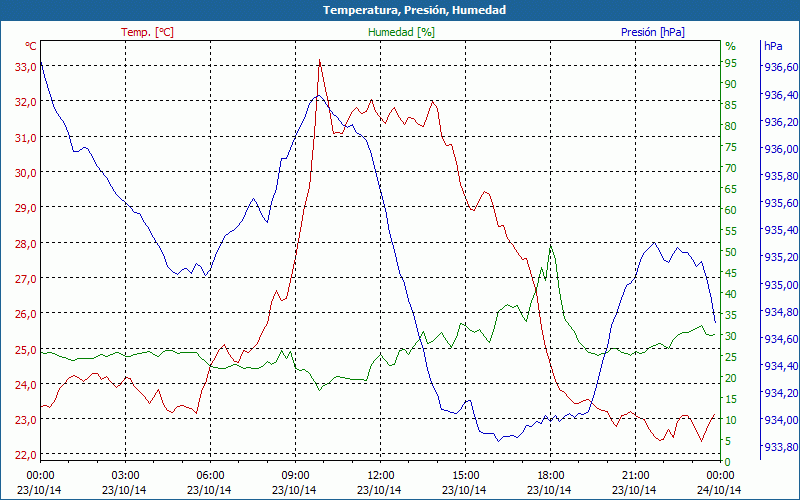800x500 pixels.
Task: Click the 00:00 label above 24/10/14
Action: pyautogui.click(x=720, y=477)
